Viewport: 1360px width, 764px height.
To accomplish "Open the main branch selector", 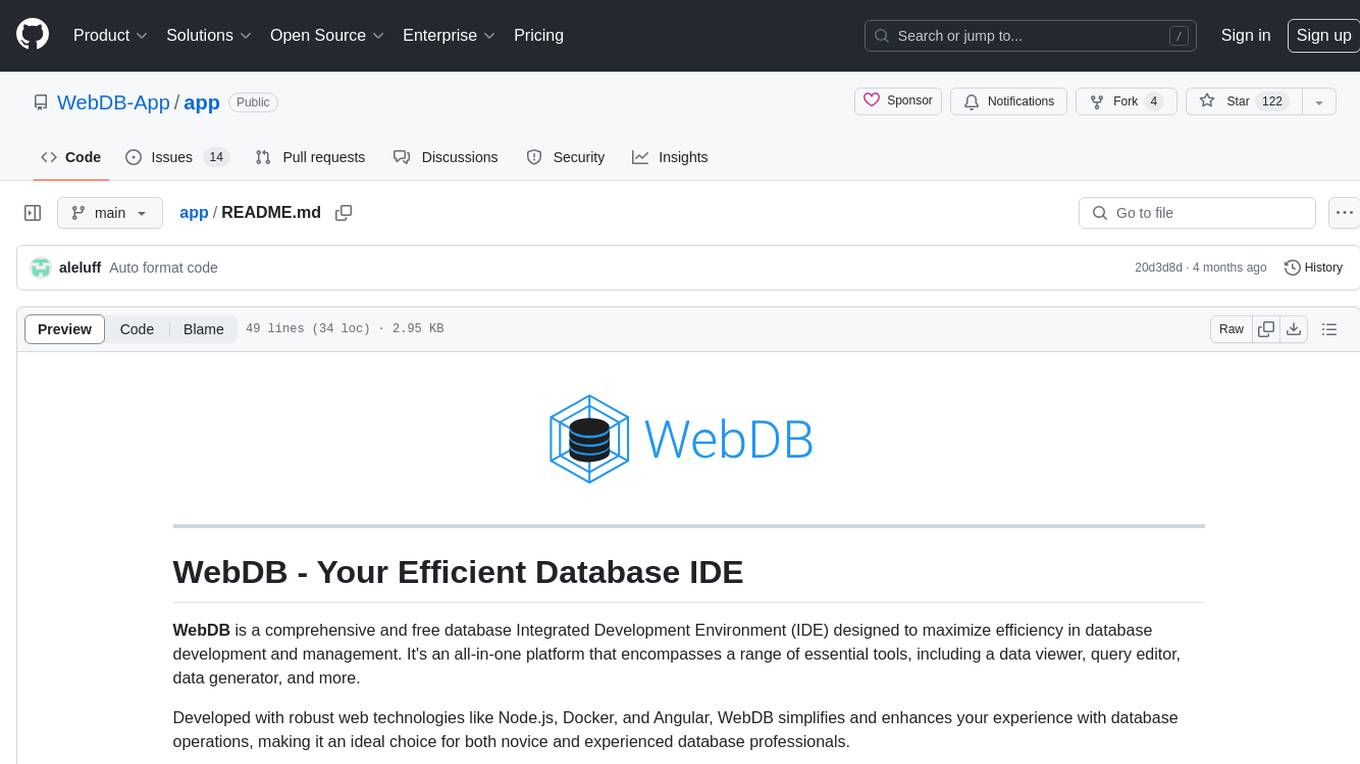I will tap(109, 213).
